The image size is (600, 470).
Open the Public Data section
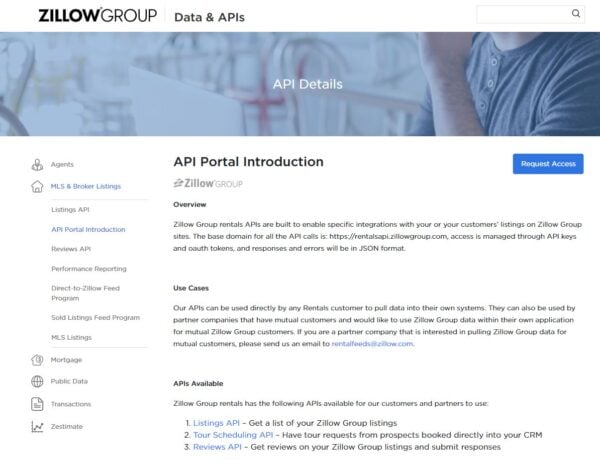(x=69, y=381)
